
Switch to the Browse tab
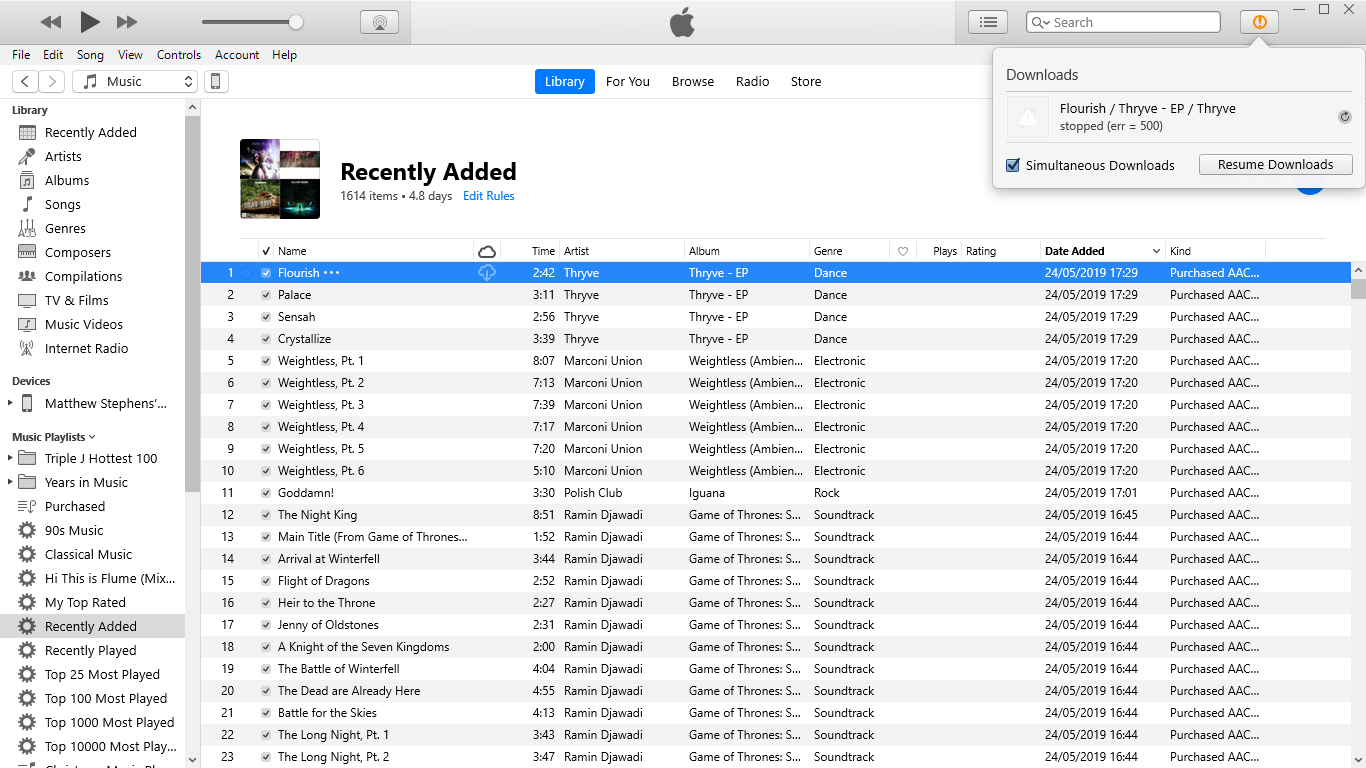(693, 82)
